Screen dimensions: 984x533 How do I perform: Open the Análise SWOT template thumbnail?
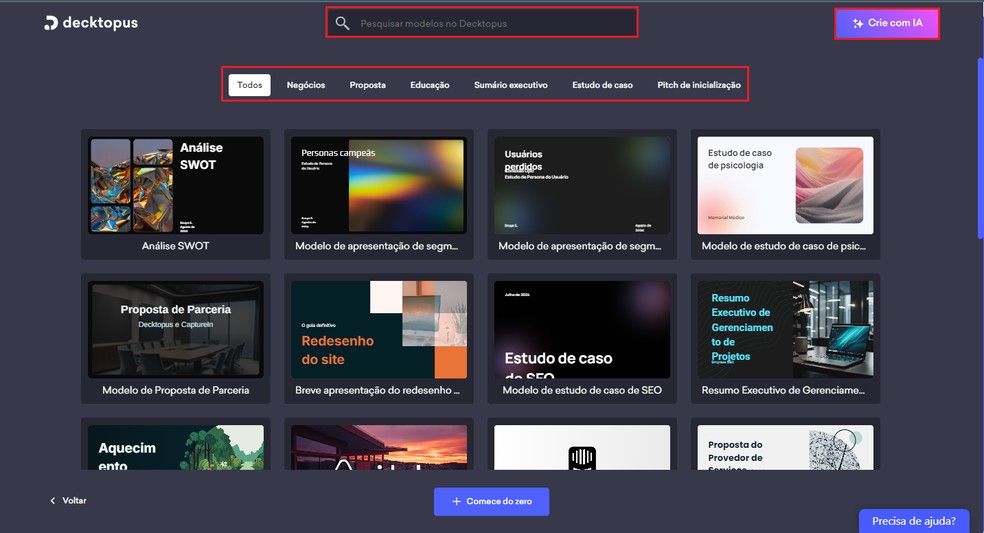pos(175,185)
